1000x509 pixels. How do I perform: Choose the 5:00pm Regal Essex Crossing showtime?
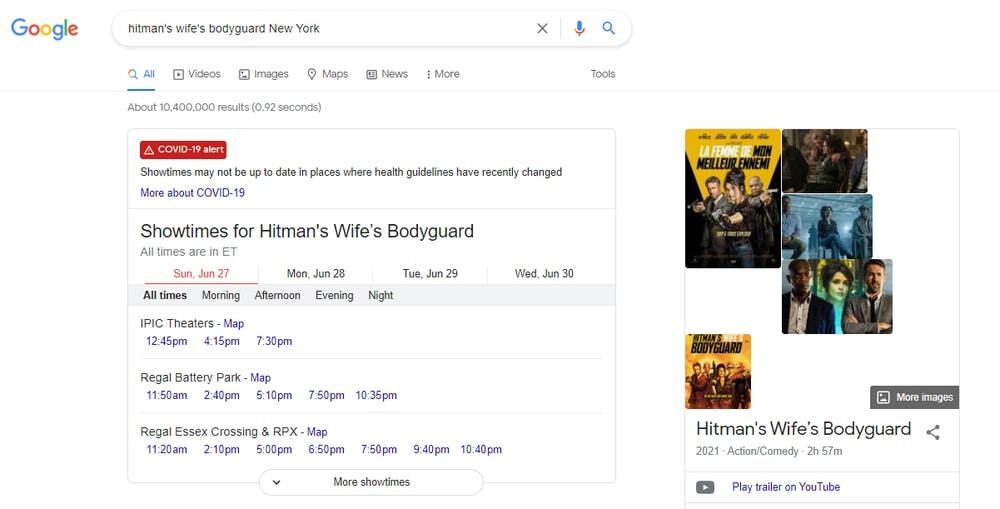point(274,450)
